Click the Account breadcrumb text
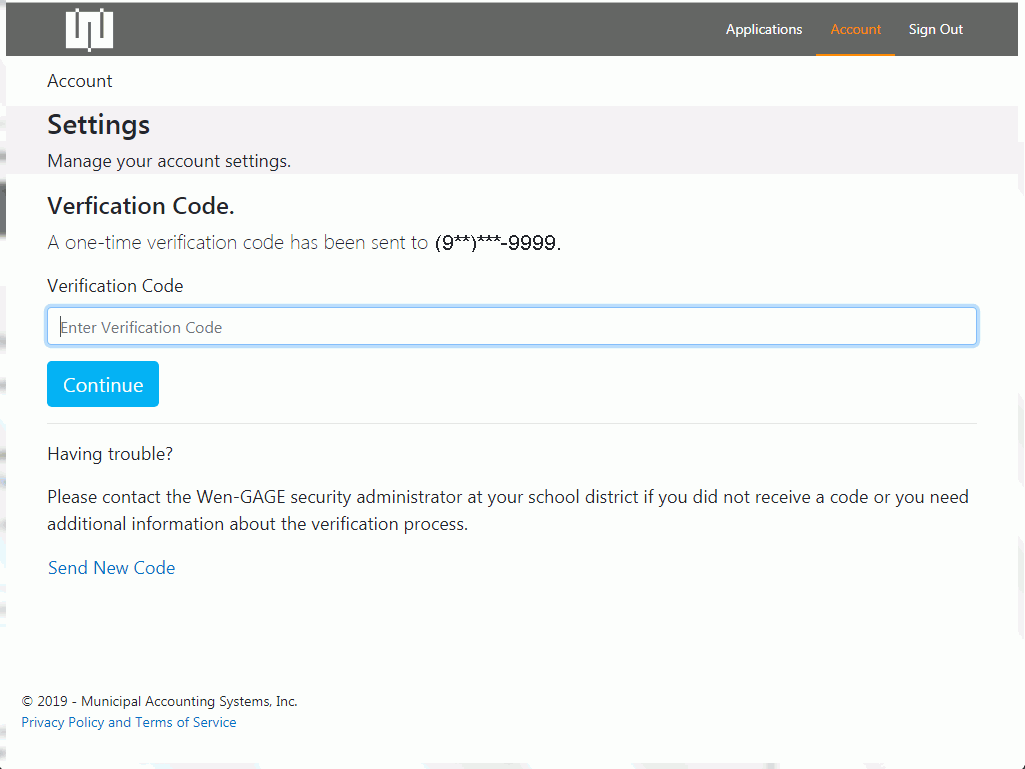The width and height of the screenshot is (1025, 769). coord(79,81)
